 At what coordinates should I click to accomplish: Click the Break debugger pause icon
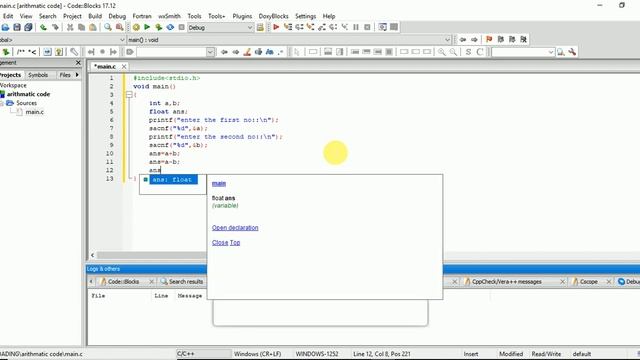pyautogui.click(x=356, y=27)
